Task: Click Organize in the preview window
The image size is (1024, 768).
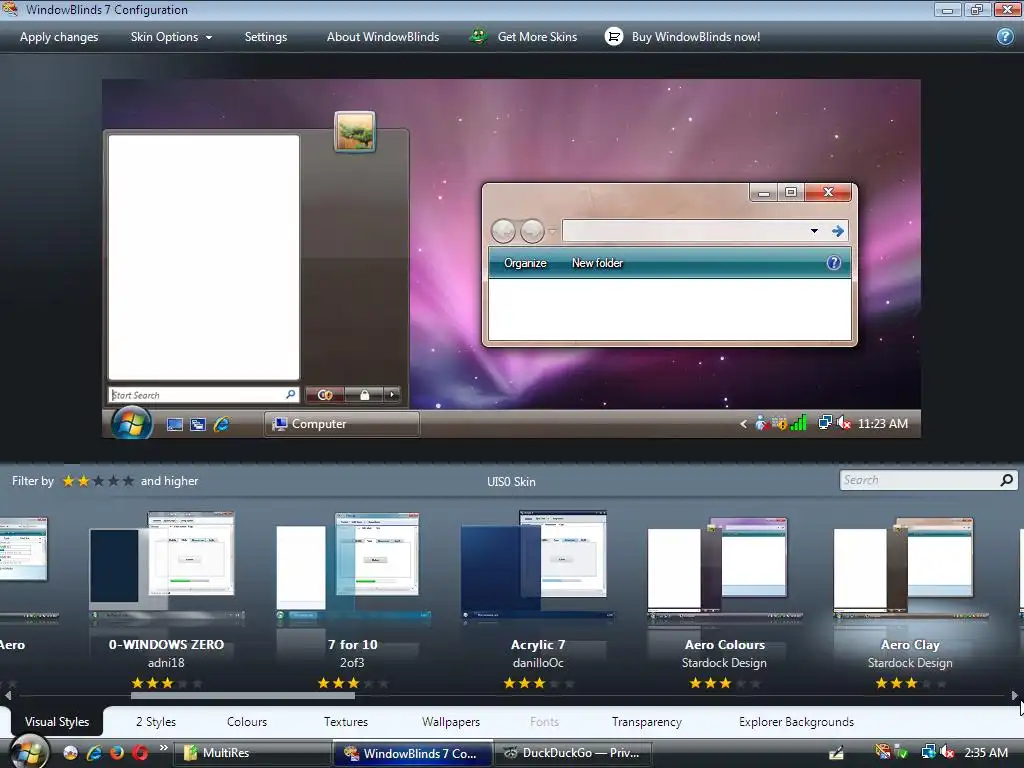Action: (525, 263)
